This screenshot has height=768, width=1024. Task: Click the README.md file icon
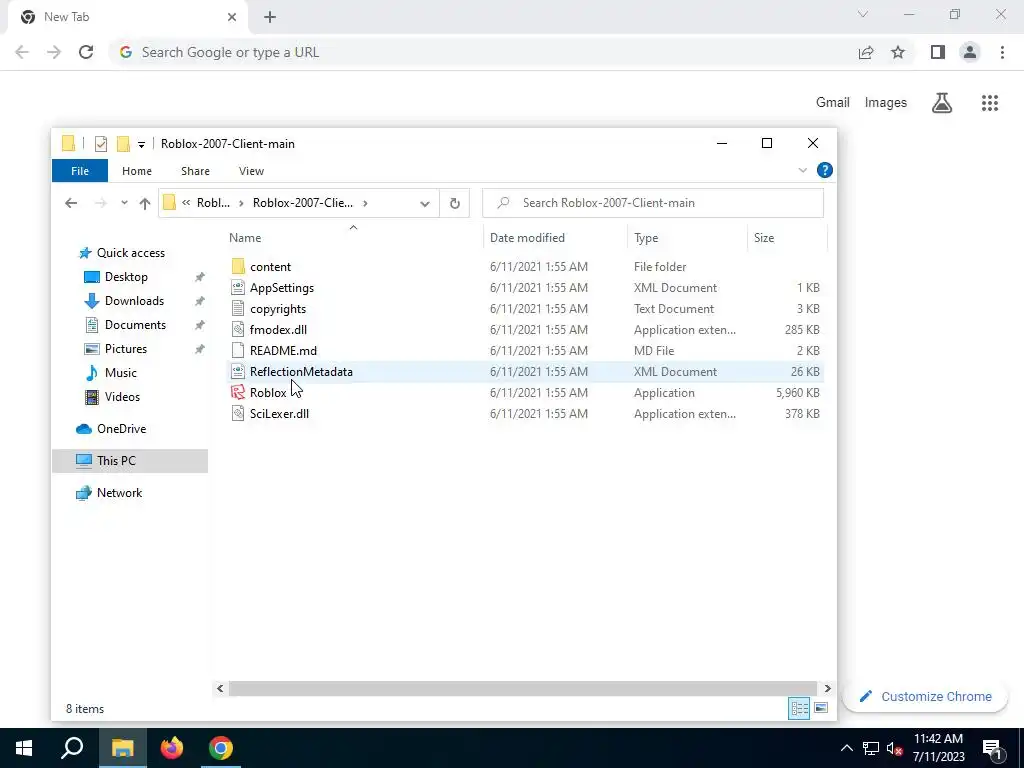[x=238, y=350]
